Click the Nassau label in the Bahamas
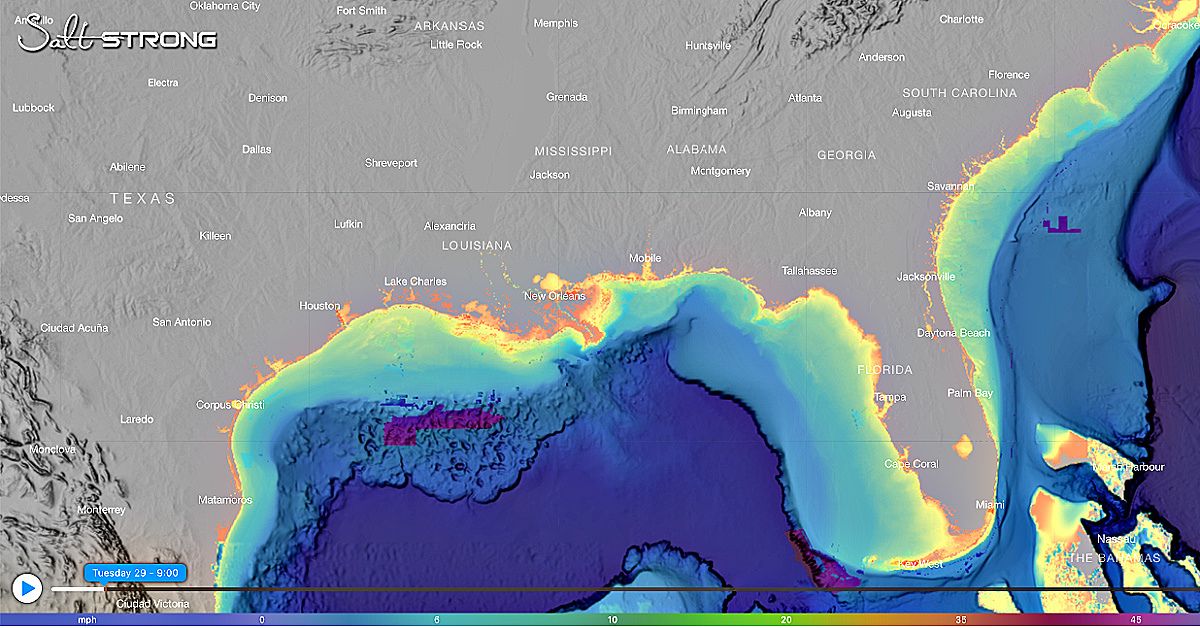This screenshot has height=628, width=1200. (1113, 540)
